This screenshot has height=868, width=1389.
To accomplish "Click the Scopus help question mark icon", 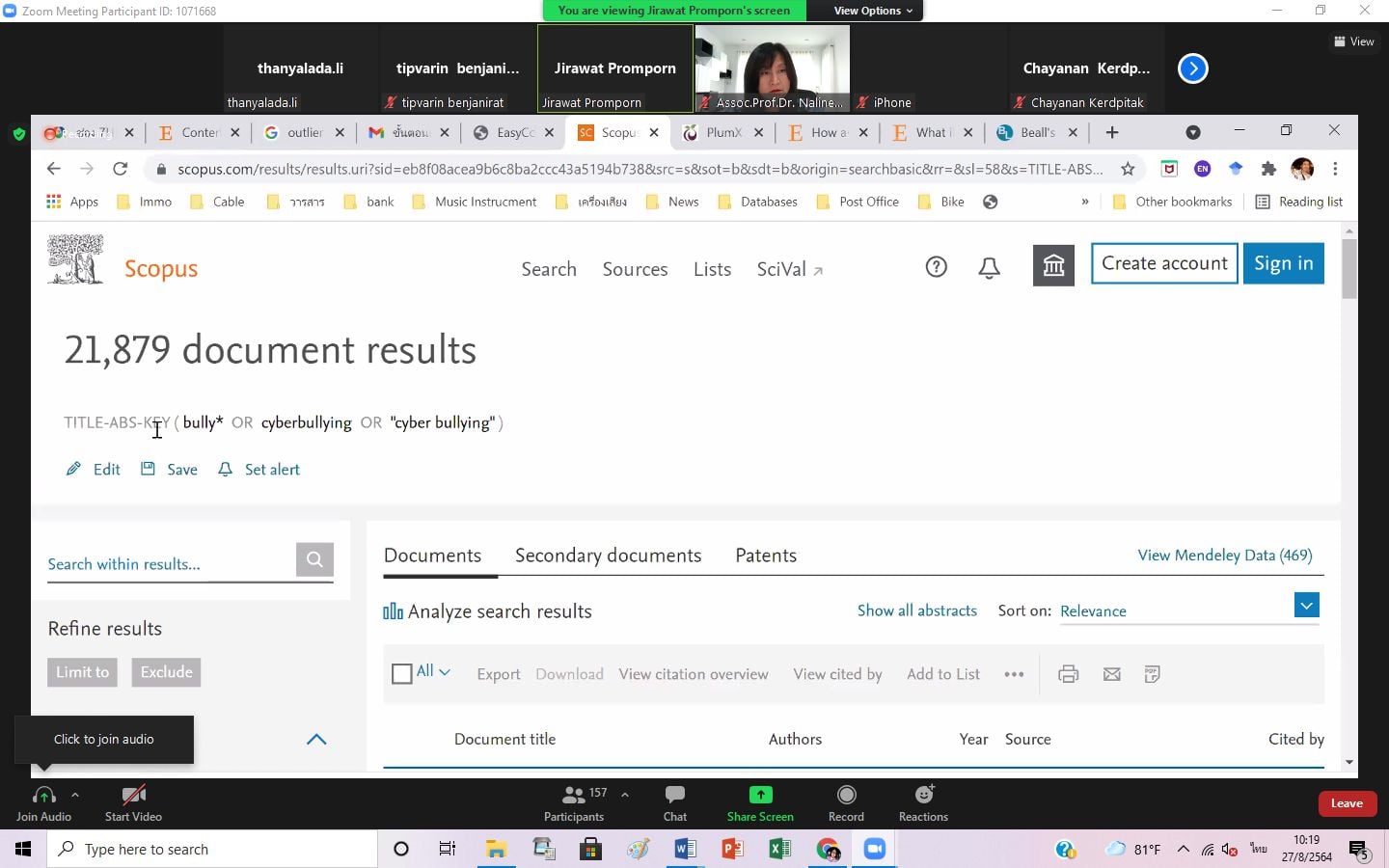I will tap(936, 267).
